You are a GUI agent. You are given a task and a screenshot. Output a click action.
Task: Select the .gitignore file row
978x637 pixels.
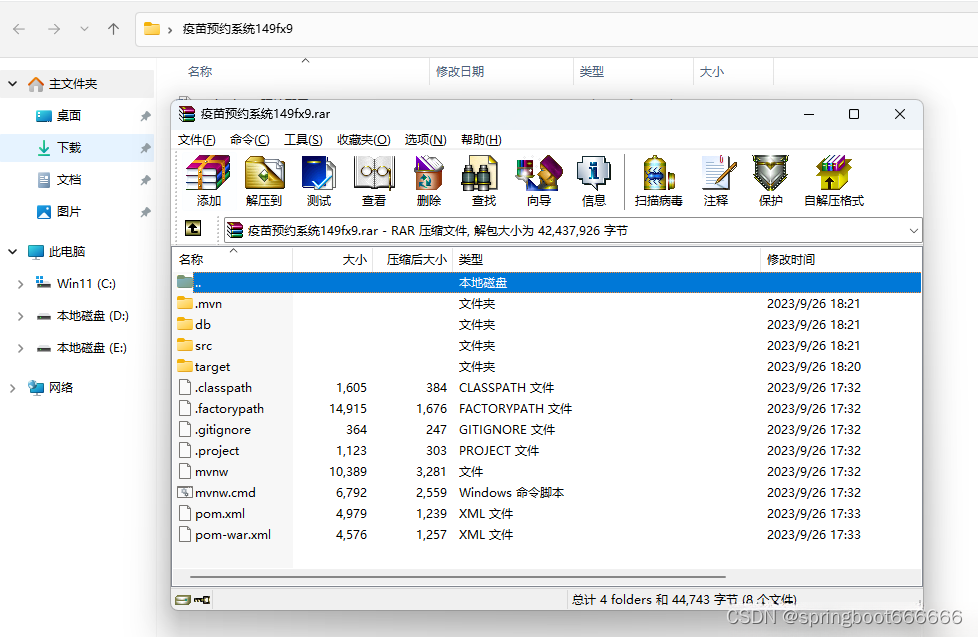tap(547, 429)
